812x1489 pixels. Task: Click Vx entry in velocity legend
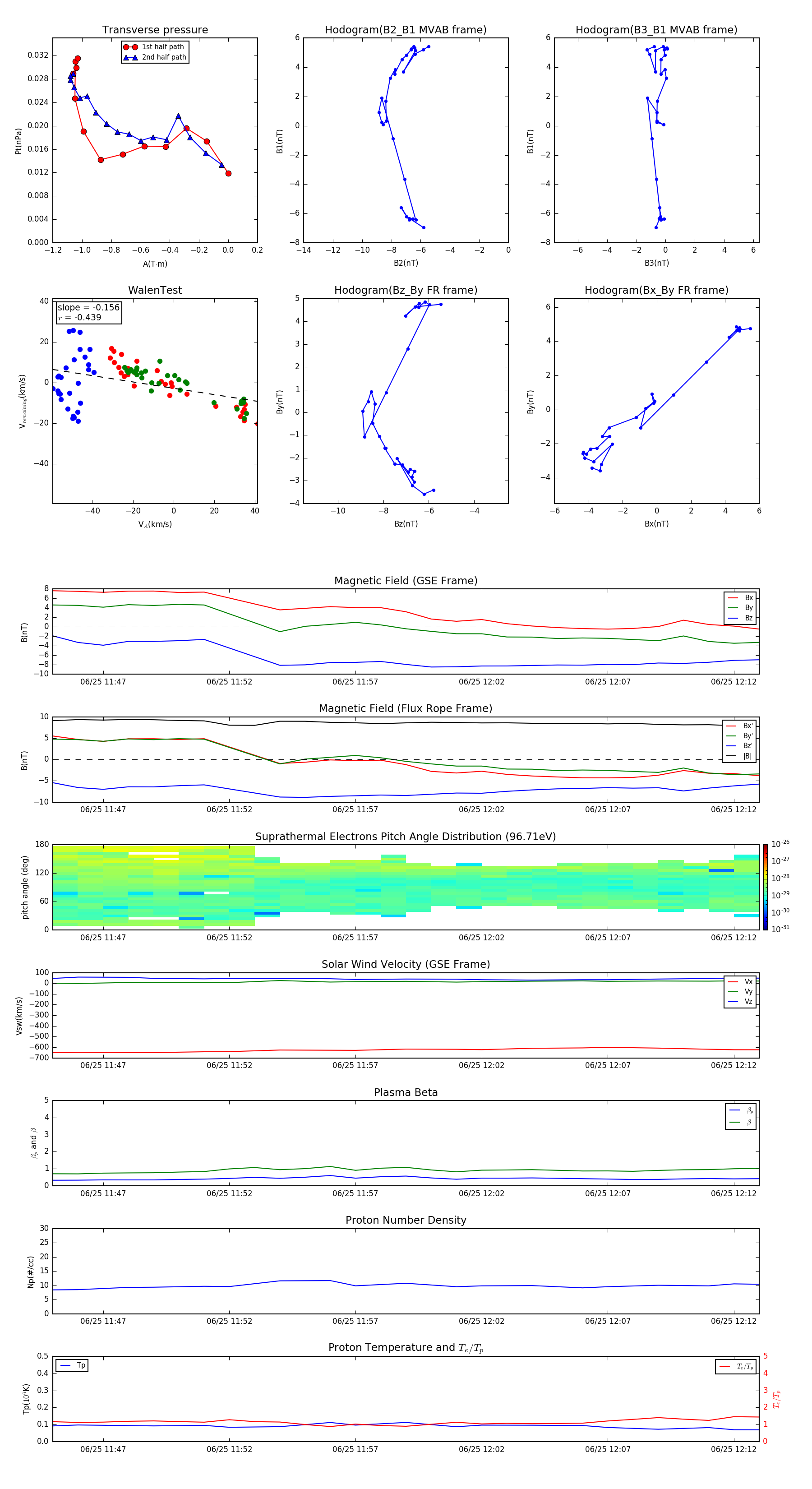[x=740, y=981]
